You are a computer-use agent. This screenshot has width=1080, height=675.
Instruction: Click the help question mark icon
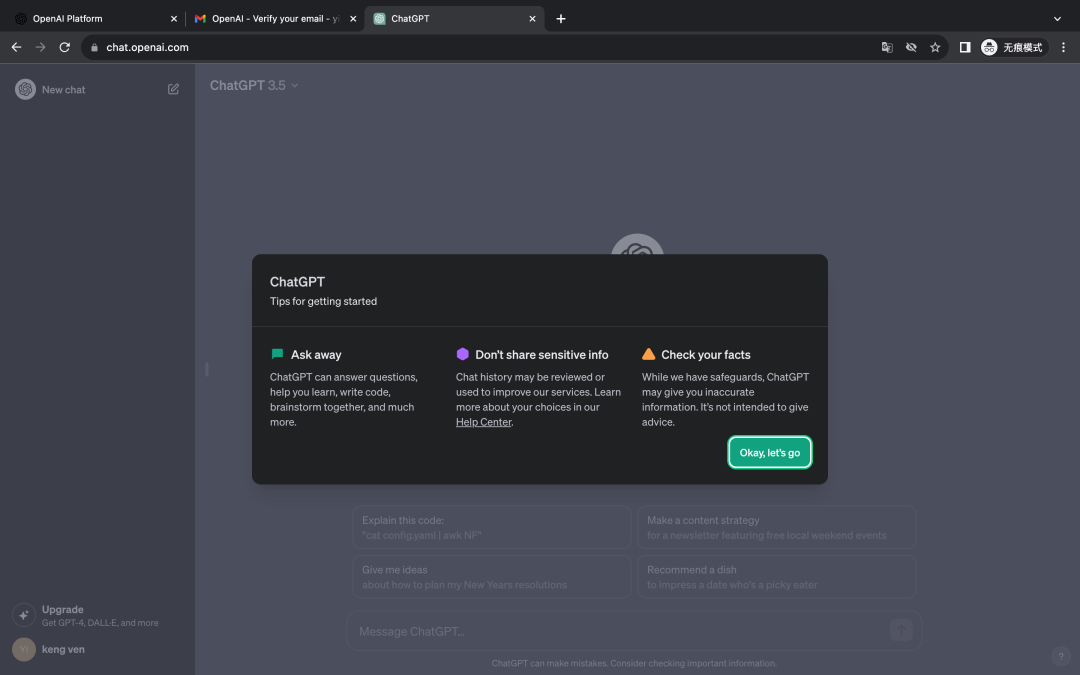click(x=1061, y=656)
